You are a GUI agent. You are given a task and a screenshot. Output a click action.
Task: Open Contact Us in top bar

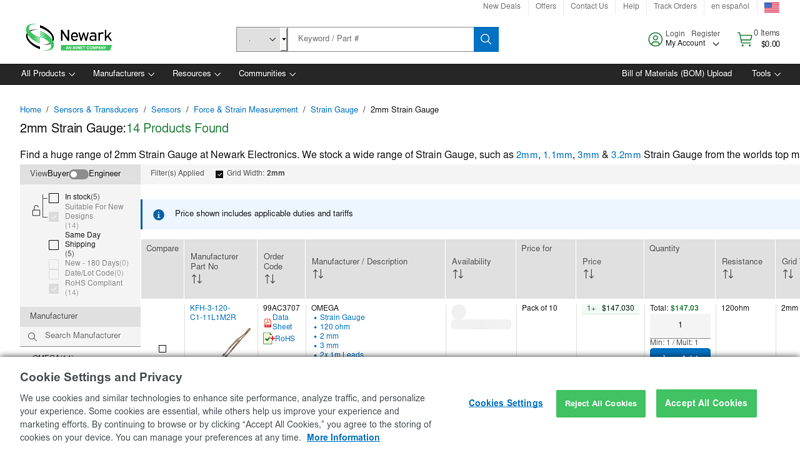589,6
